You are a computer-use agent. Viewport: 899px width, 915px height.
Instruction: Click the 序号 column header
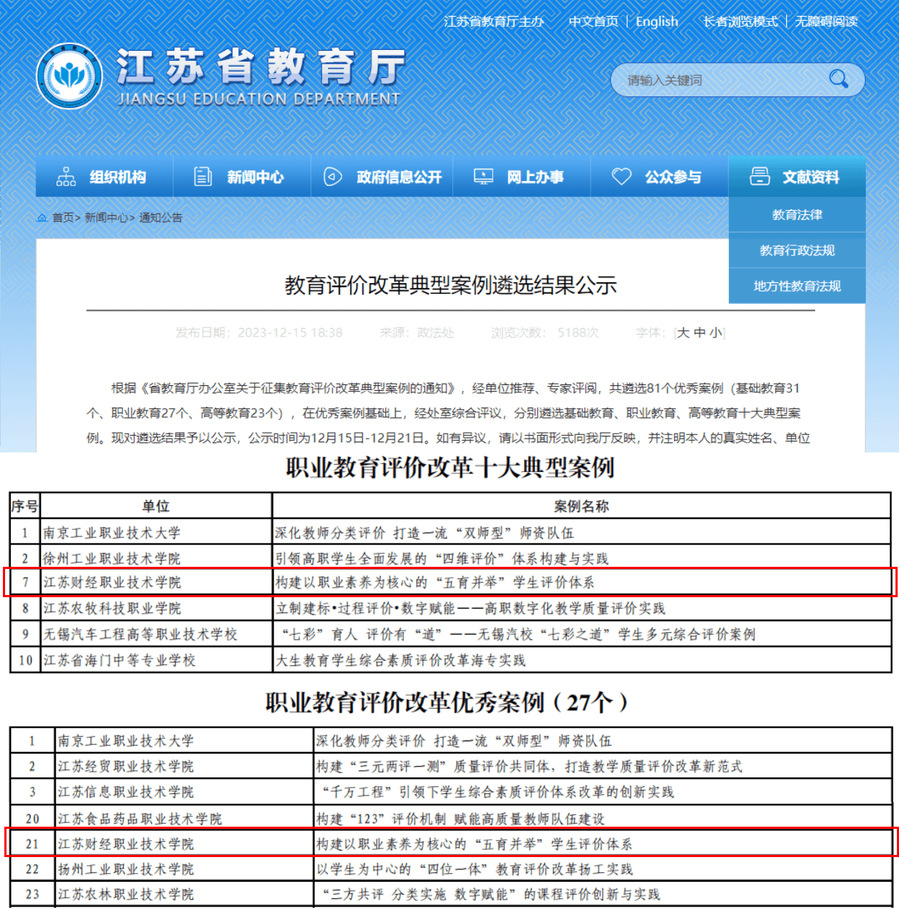25,506
